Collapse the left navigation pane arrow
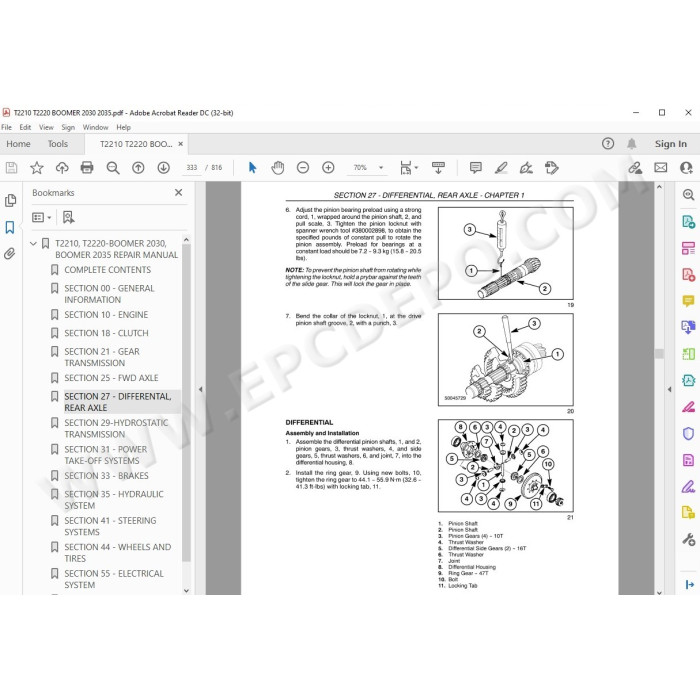The image size is (700, 700). pyautogui.click(x=200, y=389)
